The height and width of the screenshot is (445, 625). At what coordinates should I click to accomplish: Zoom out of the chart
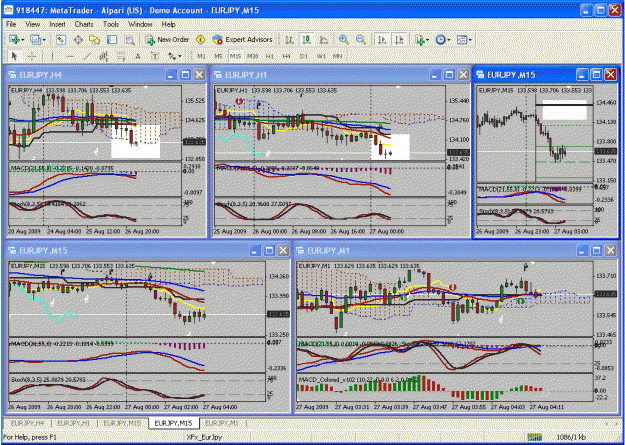(x=361, y=39)
